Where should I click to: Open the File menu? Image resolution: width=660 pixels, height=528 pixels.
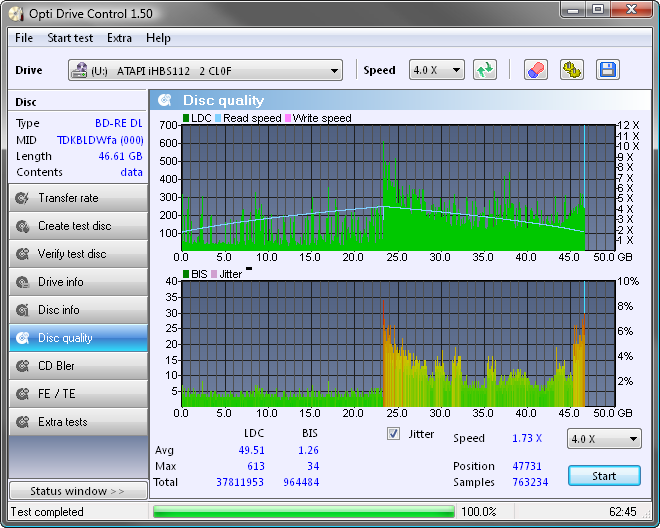[x=24, y=38]
